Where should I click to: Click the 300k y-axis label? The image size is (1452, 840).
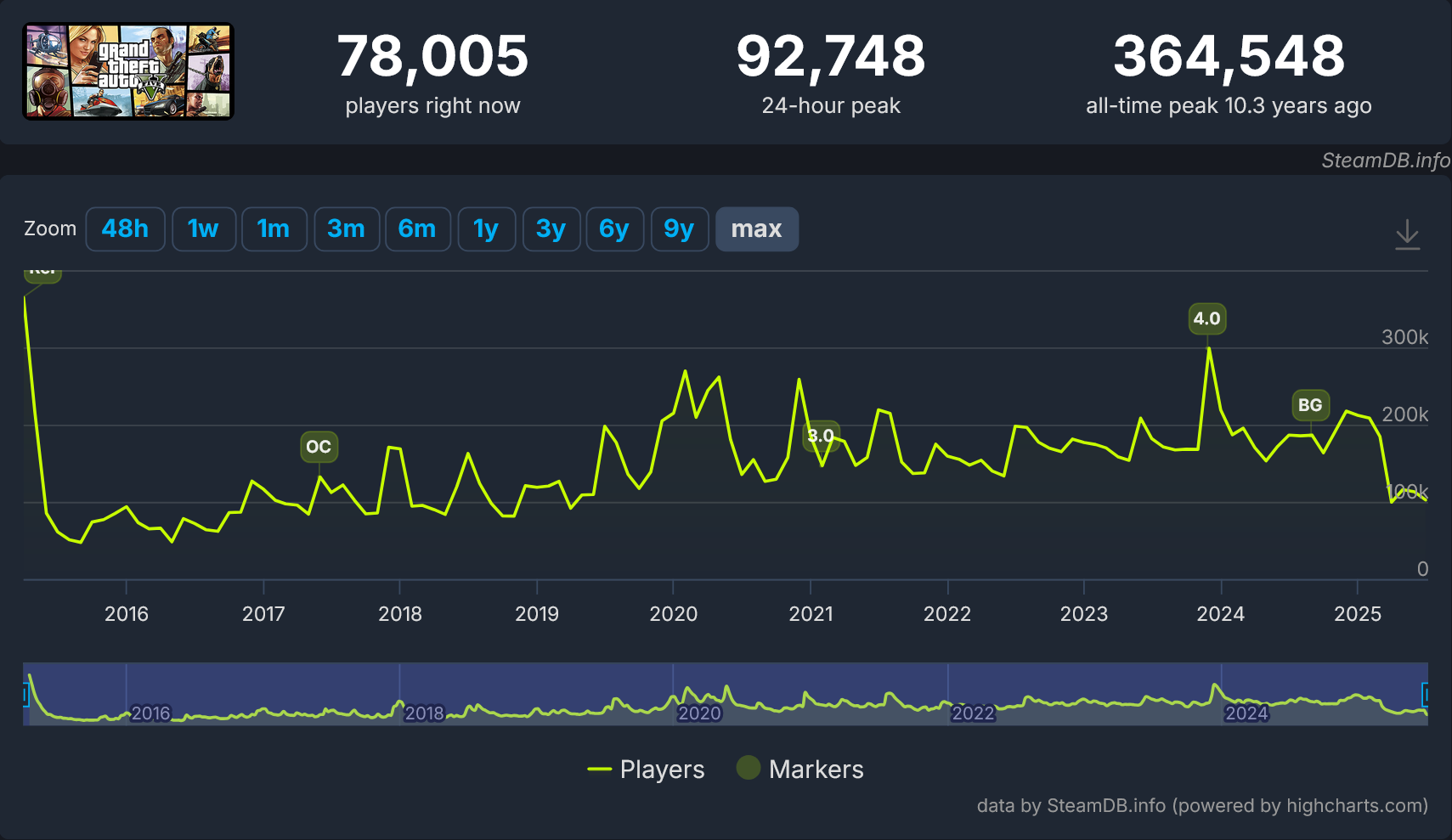[x=1405, y=337]
